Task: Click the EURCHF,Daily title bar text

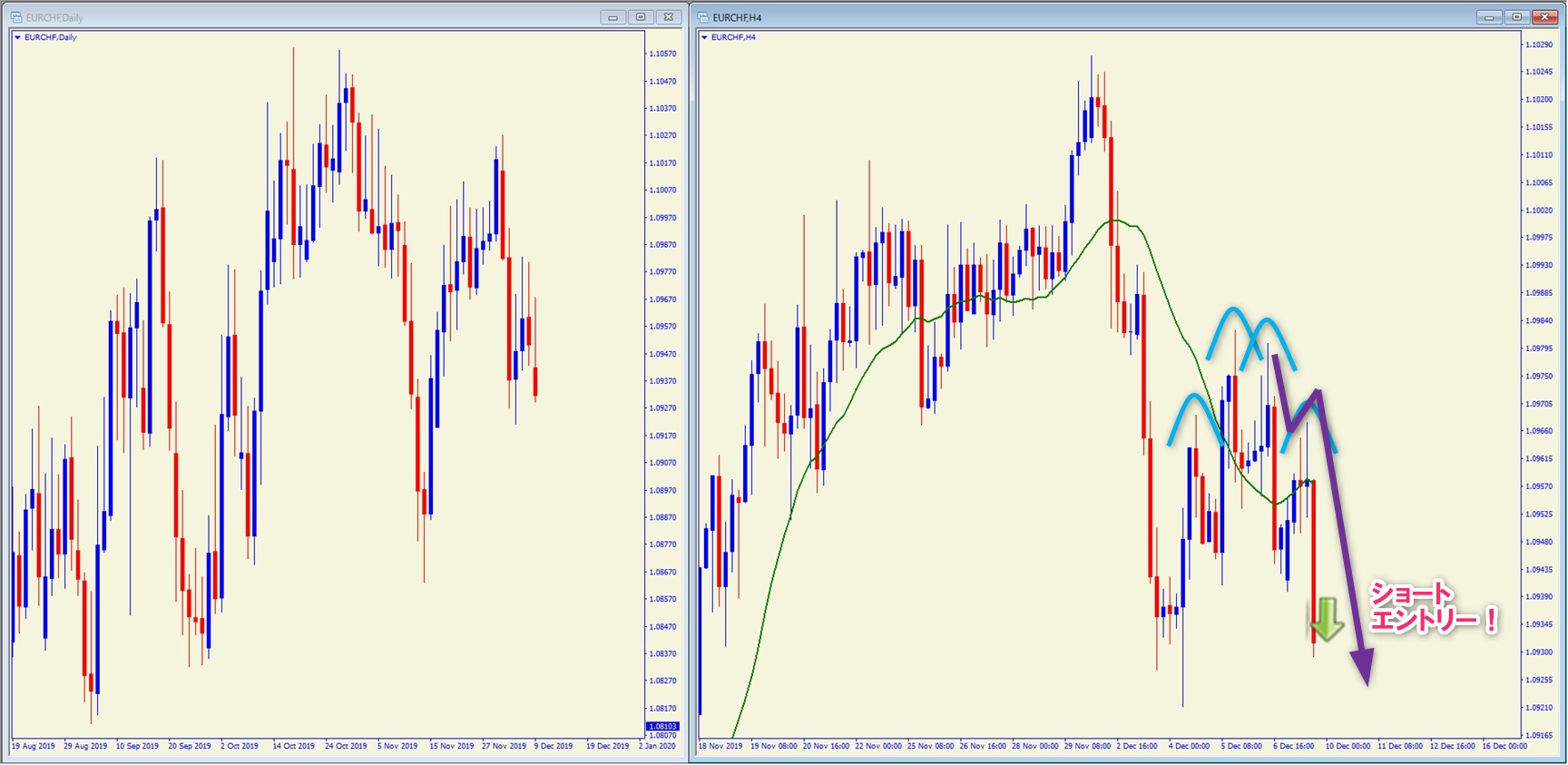Action: [54, 18]
